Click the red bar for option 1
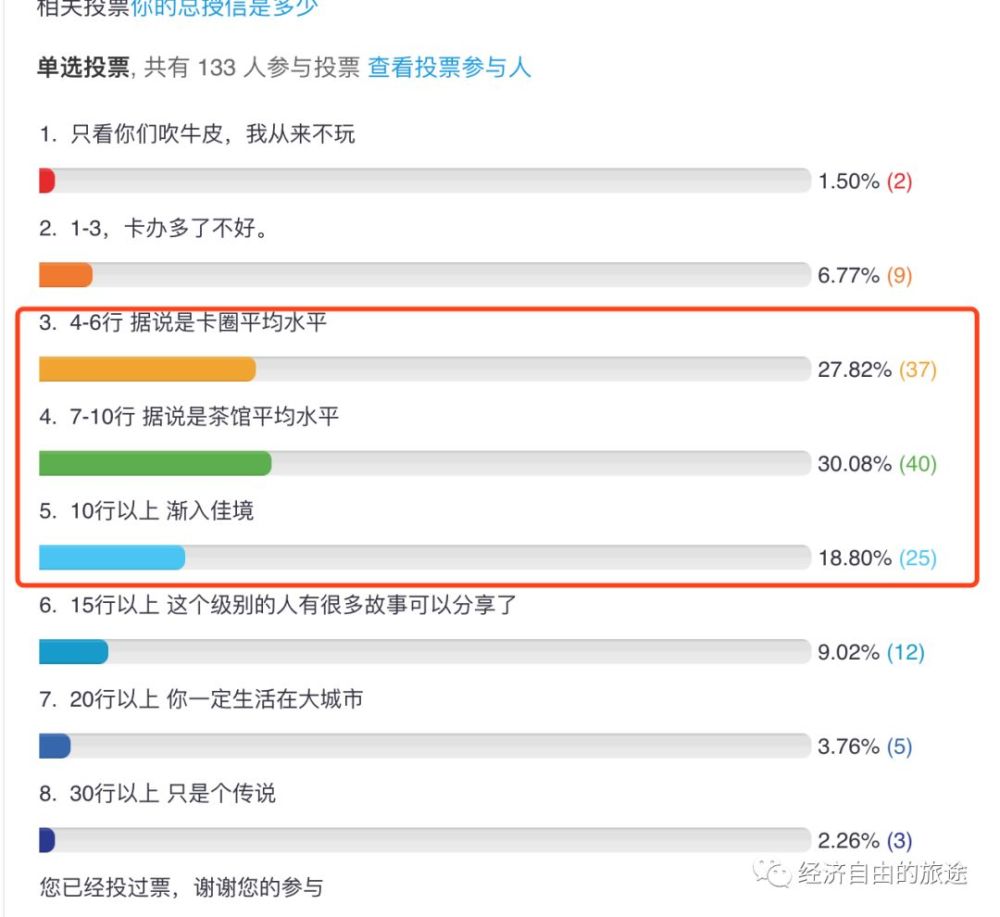Screen dimensions: 1000x917 (x=46, y=181)
